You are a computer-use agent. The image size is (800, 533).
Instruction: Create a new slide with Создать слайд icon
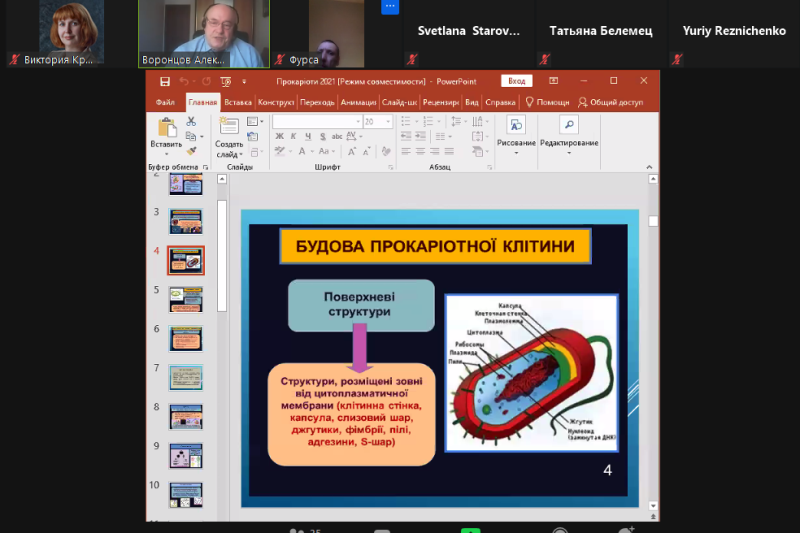[229, 125]
